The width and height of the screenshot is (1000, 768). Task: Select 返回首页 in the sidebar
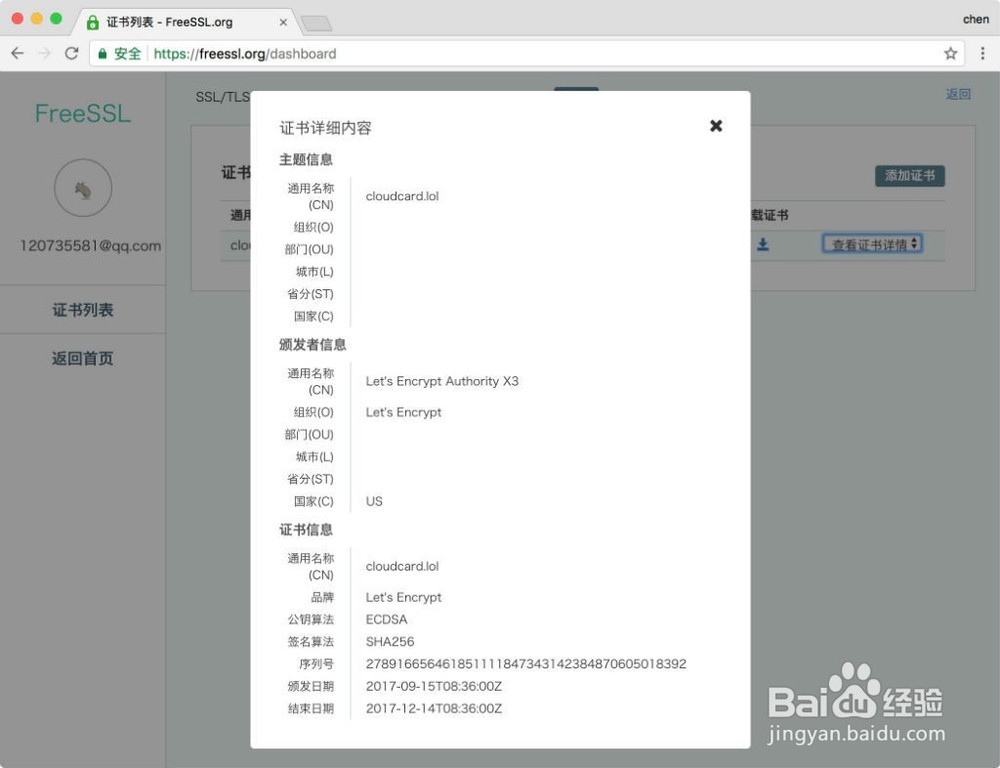[x=83, y=358]
